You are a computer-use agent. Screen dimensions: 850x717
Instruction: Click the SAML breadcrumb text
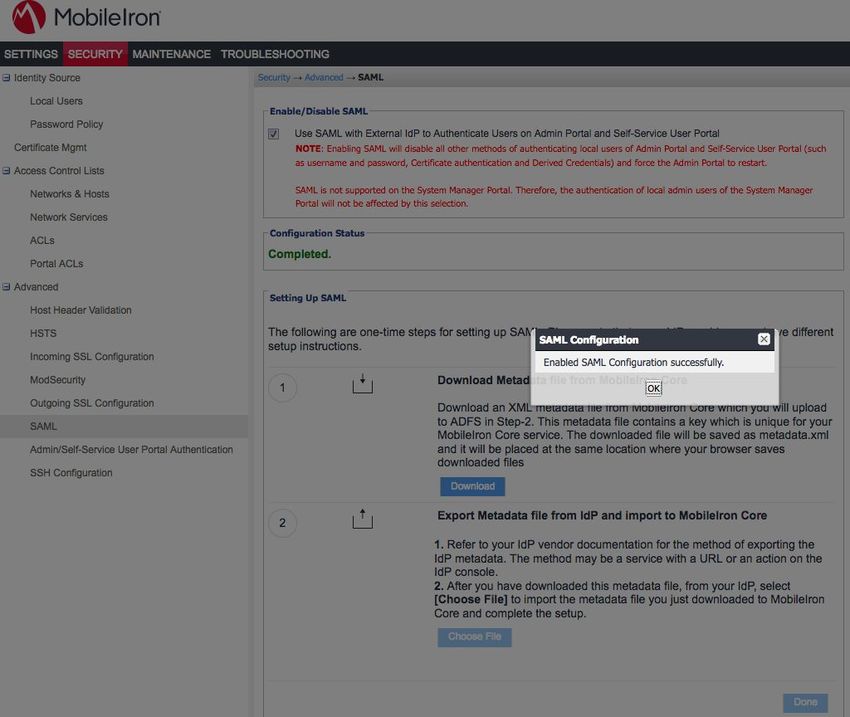371,77
